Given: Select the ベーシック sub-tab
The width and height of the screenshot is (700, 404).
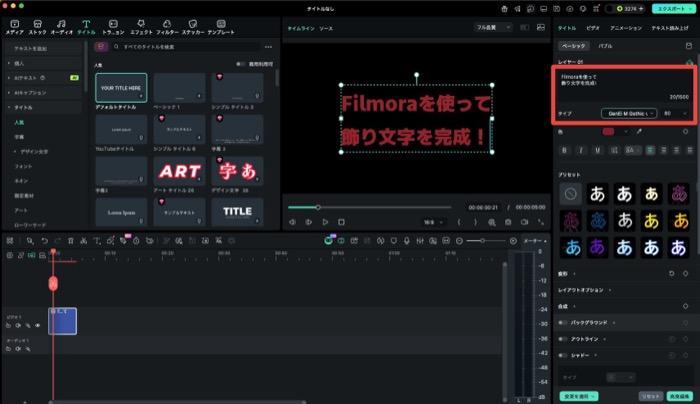Looking at the screenshot, I should coord(574,46).
